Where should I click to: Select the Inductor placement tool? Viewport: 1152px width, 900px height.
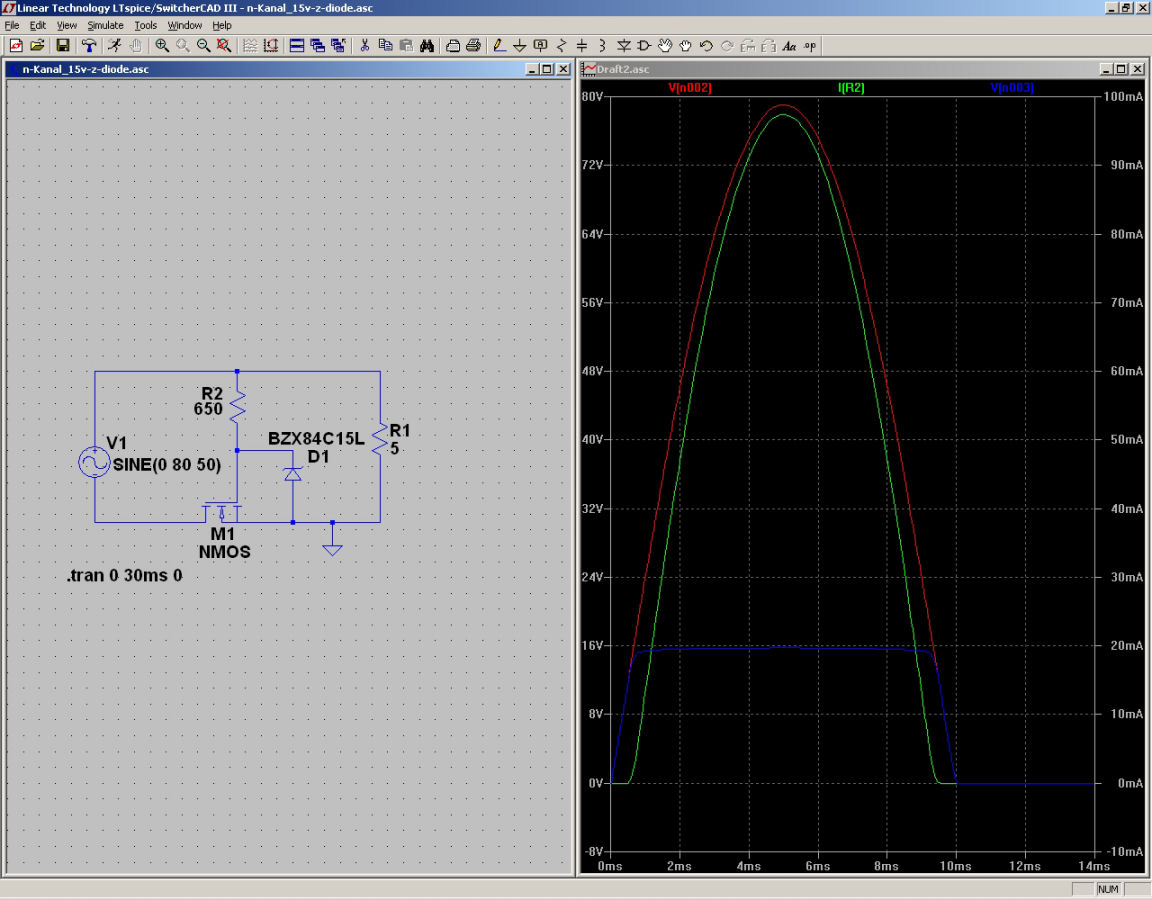pyautogui.click(x=602, y=46)
